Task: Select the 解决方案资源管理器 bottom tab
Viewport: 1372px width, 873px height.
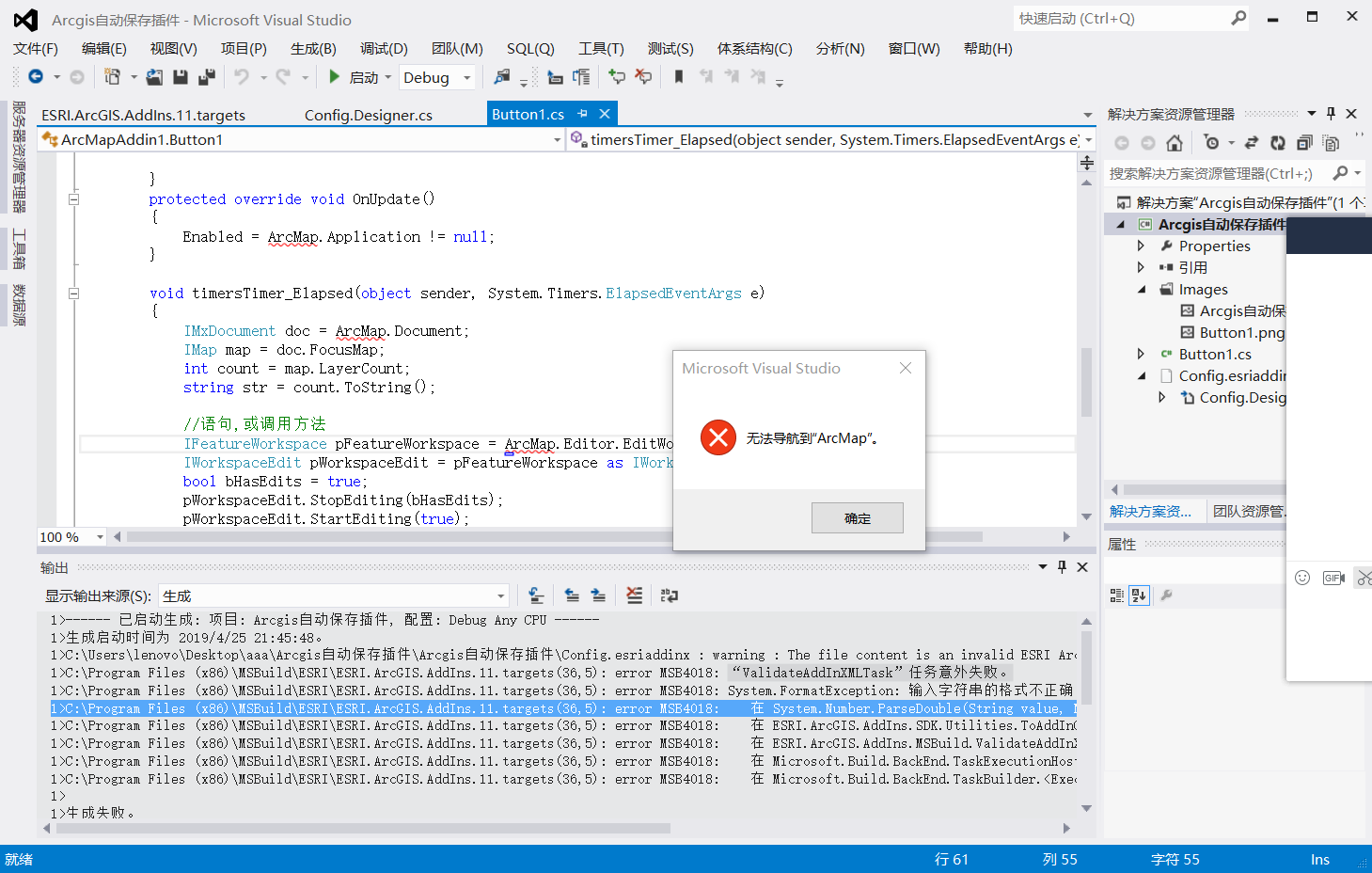Action: [1150, 511]
